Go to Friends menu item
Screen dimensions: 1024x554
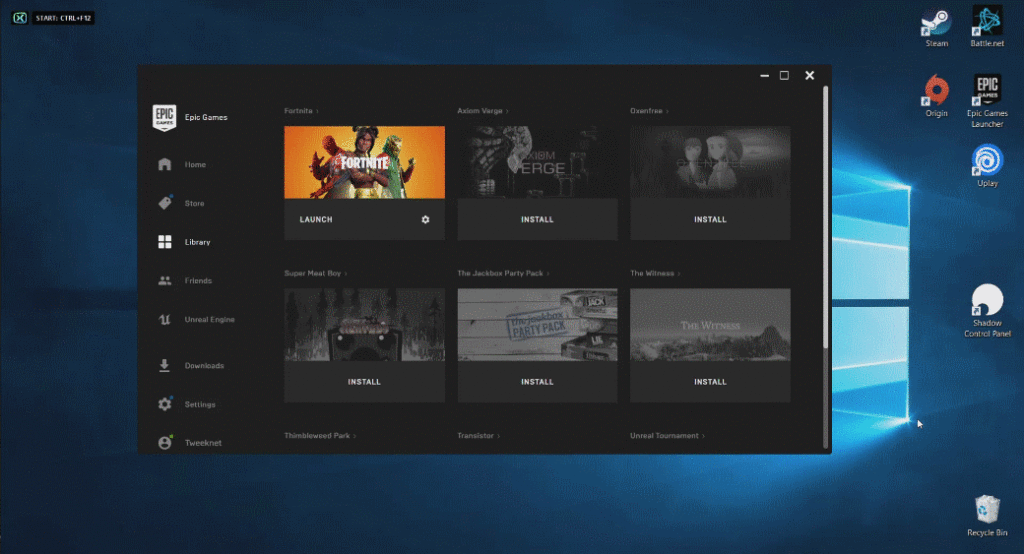pos(198,280)
